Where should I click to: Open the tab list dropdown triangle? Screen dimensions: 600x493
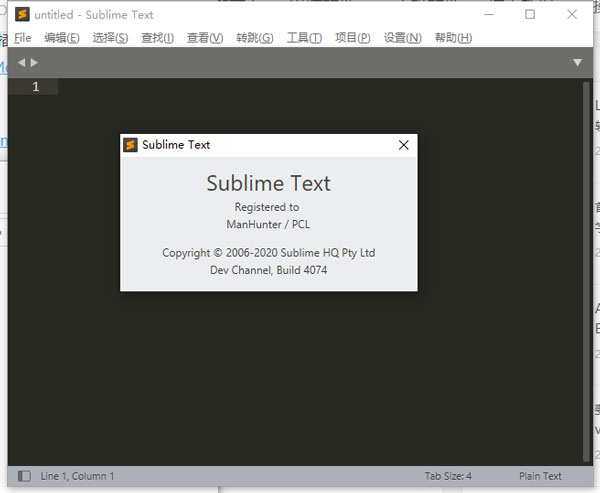577,62
